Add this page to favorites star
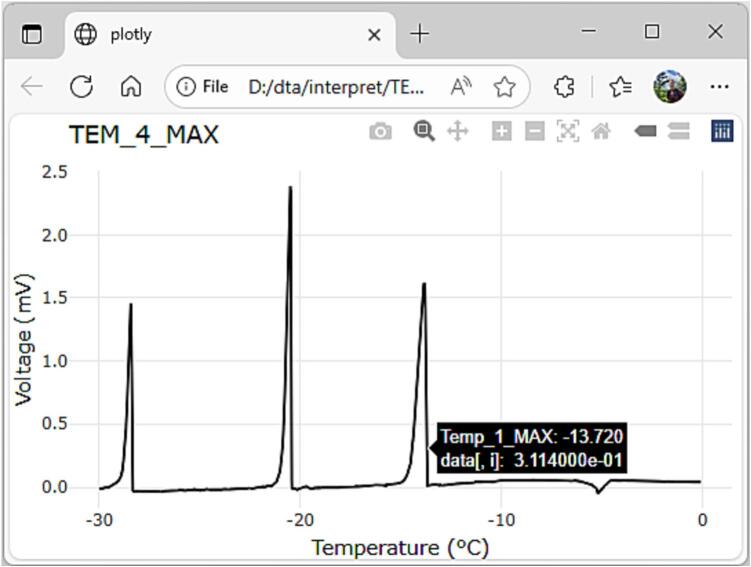Screen dimensions: 751x567 tap(504, 87)
